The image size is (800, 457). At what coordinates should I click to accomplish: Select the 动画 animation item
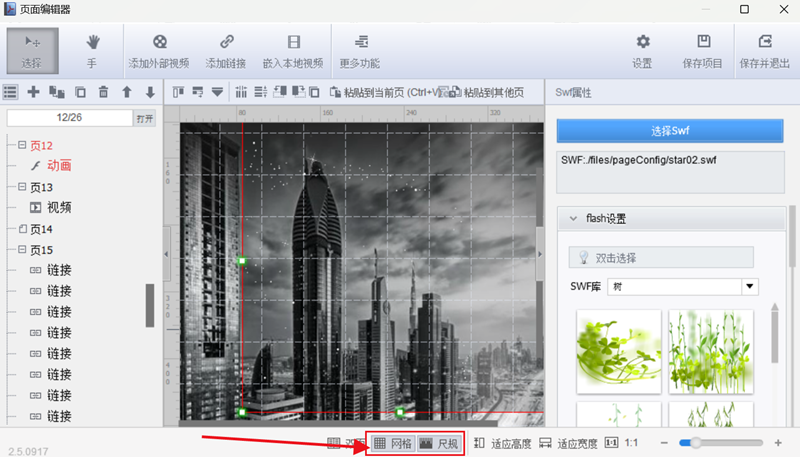click(59, 165)
